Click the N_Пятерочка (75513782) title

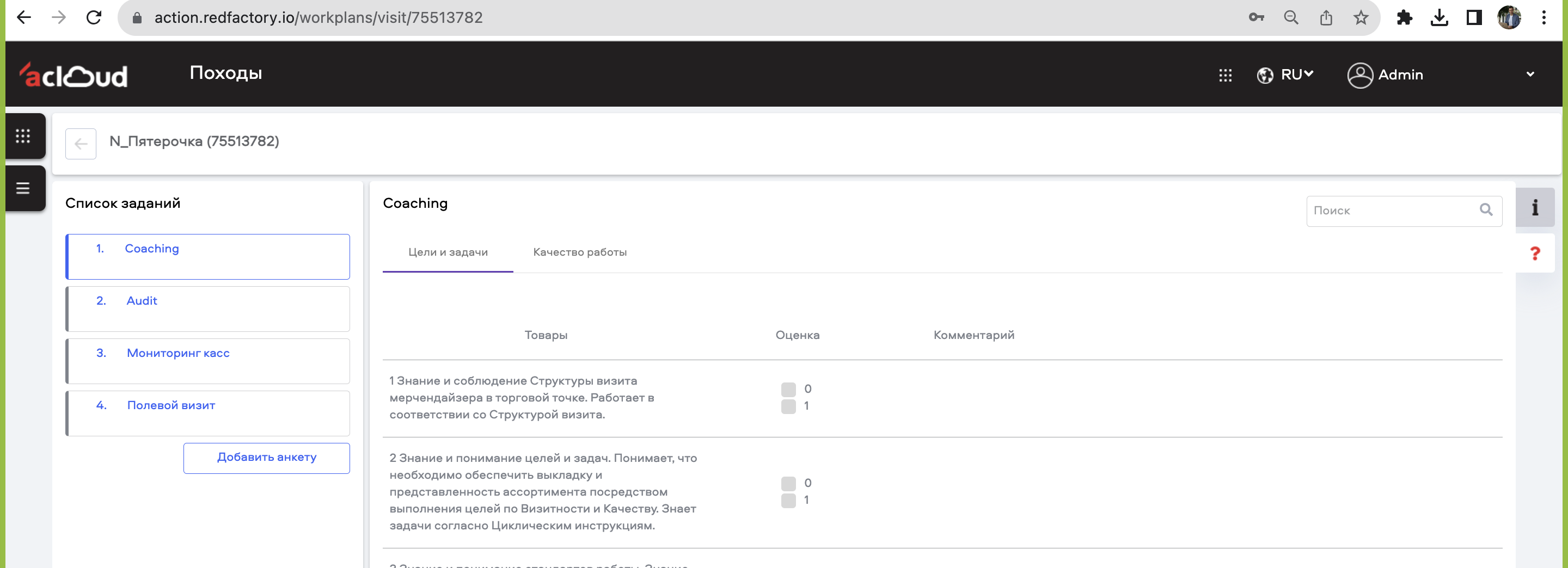pyautogui.click(x=194, y=141)
